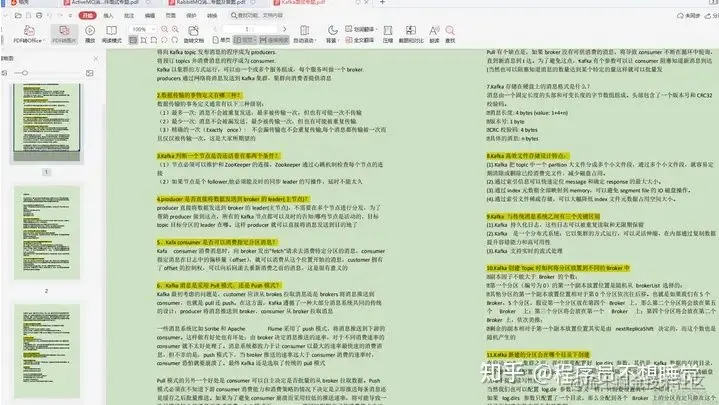This screenshot has width=719, height=405.
Task: Expand the quick access customize arrow
Action: point(70,16)
